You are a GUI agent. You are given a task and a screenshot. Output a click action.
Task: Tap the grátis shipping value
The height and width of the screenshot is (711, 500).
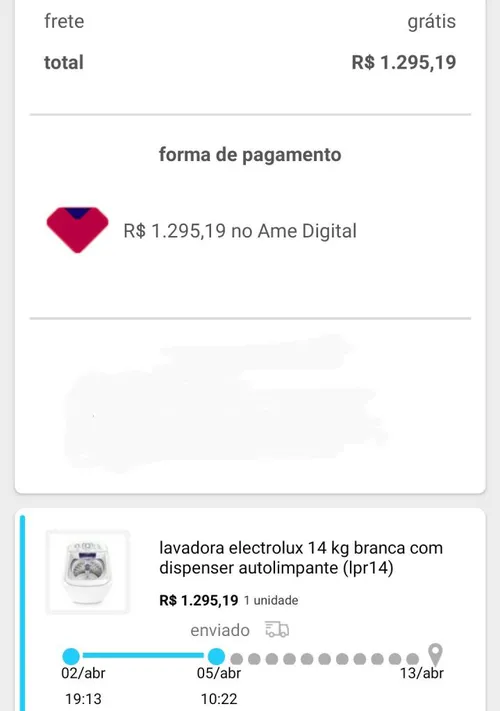click(x=432, y=22)
